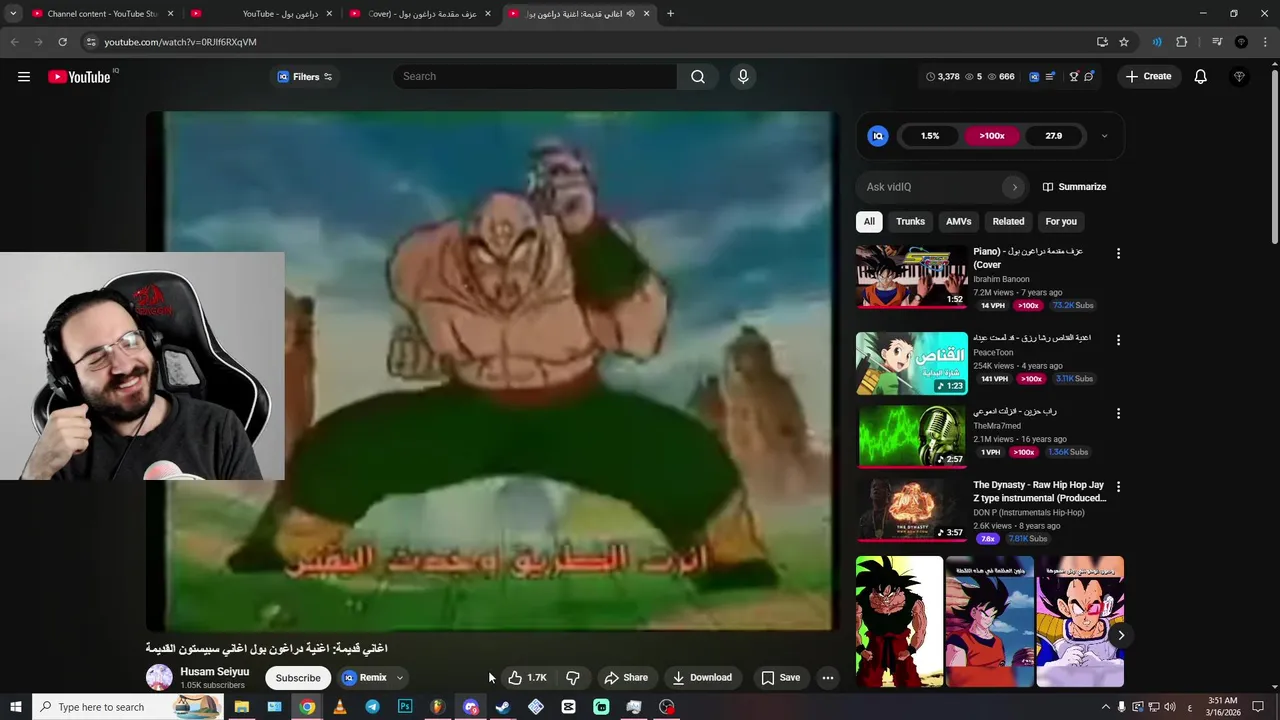Open the Ibrahim Banoon channel name
Viewport: 1280px width, 720px height.
[1001, 279]
